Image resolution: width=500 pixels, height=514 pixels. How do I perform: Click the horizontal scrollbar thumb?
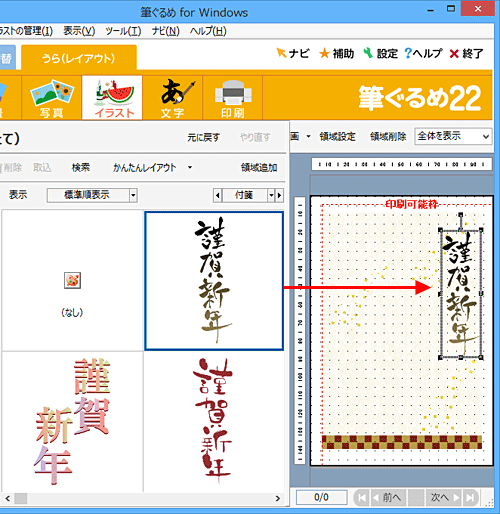click(21, 499)
